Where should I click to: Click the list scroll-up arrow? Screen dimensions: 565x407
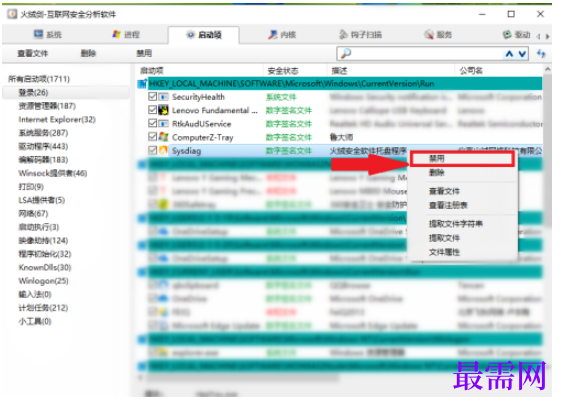pyautogui.click(x=548, y=69)
